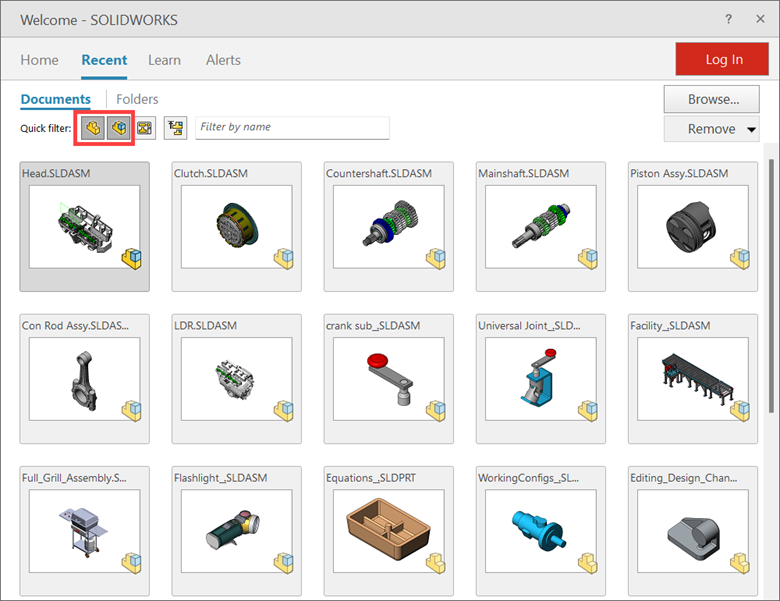The image size is (780, 601).
Task: Open Countershaft.SLDASM thumbnail
Action: pyautogui.click(x=389, y=227)
